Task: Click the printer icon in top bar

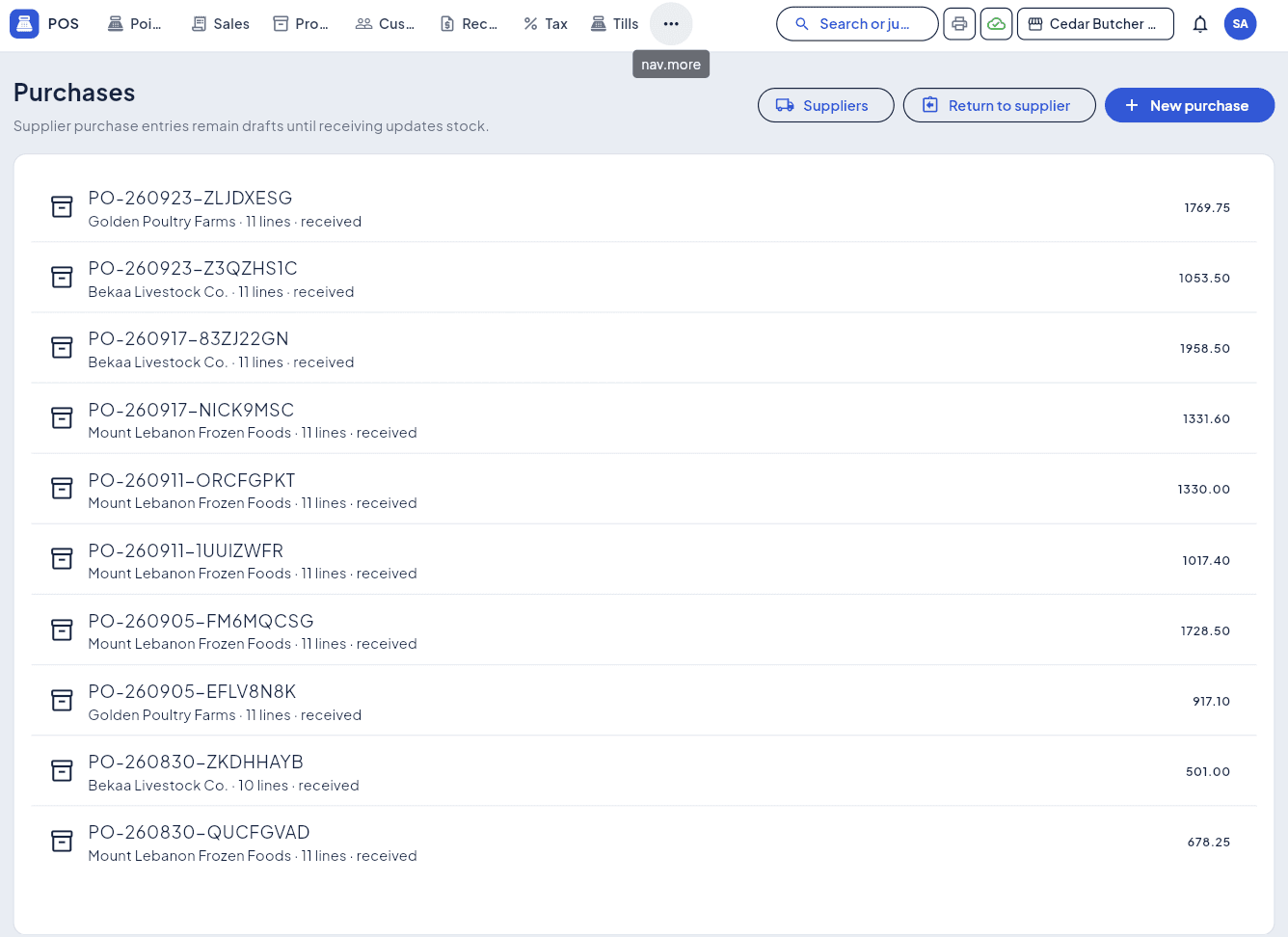Action: click(x=959, y=24)
